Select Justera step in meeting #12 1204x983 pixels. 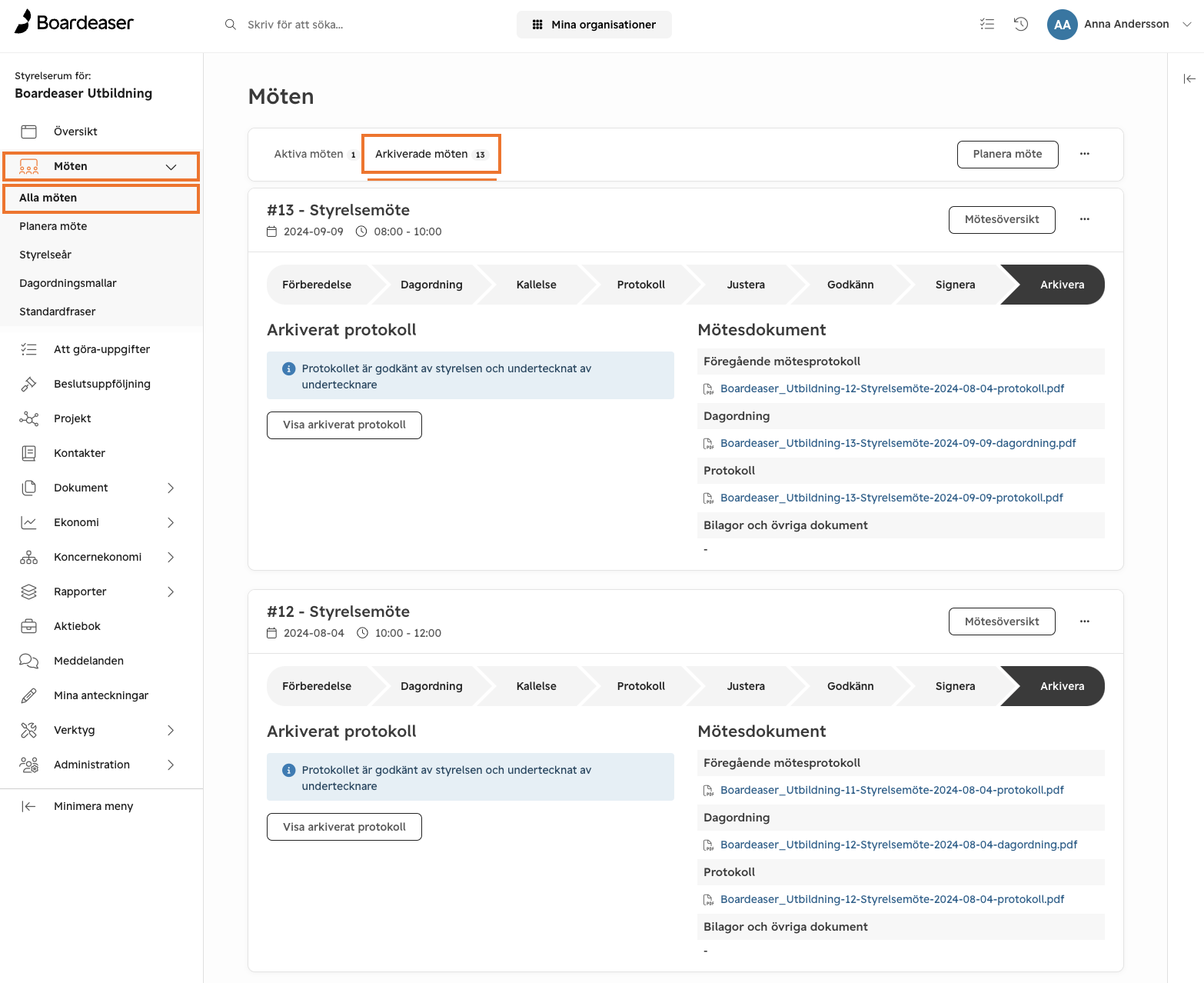[746, 686]
